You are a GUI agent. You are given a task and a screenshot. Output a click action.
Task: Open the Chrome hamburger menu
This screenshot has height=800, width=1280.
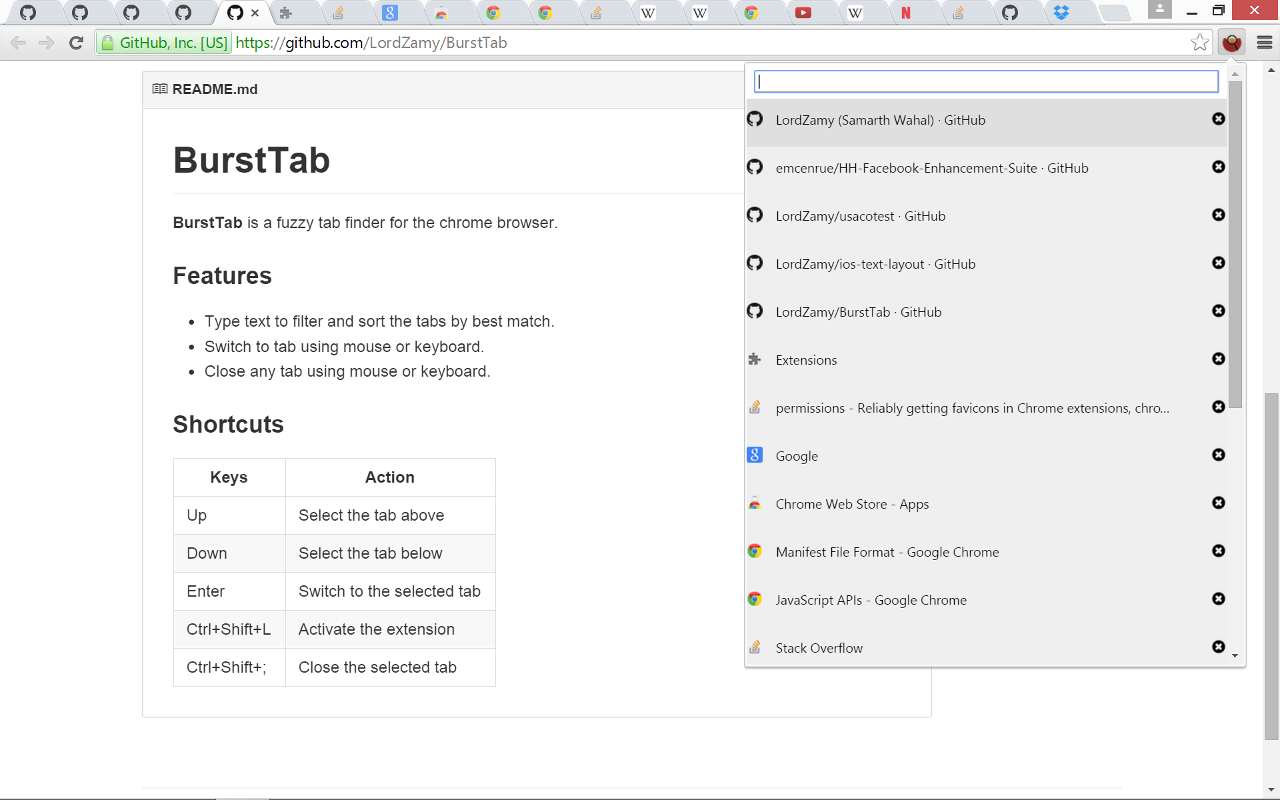[1264, 43]
